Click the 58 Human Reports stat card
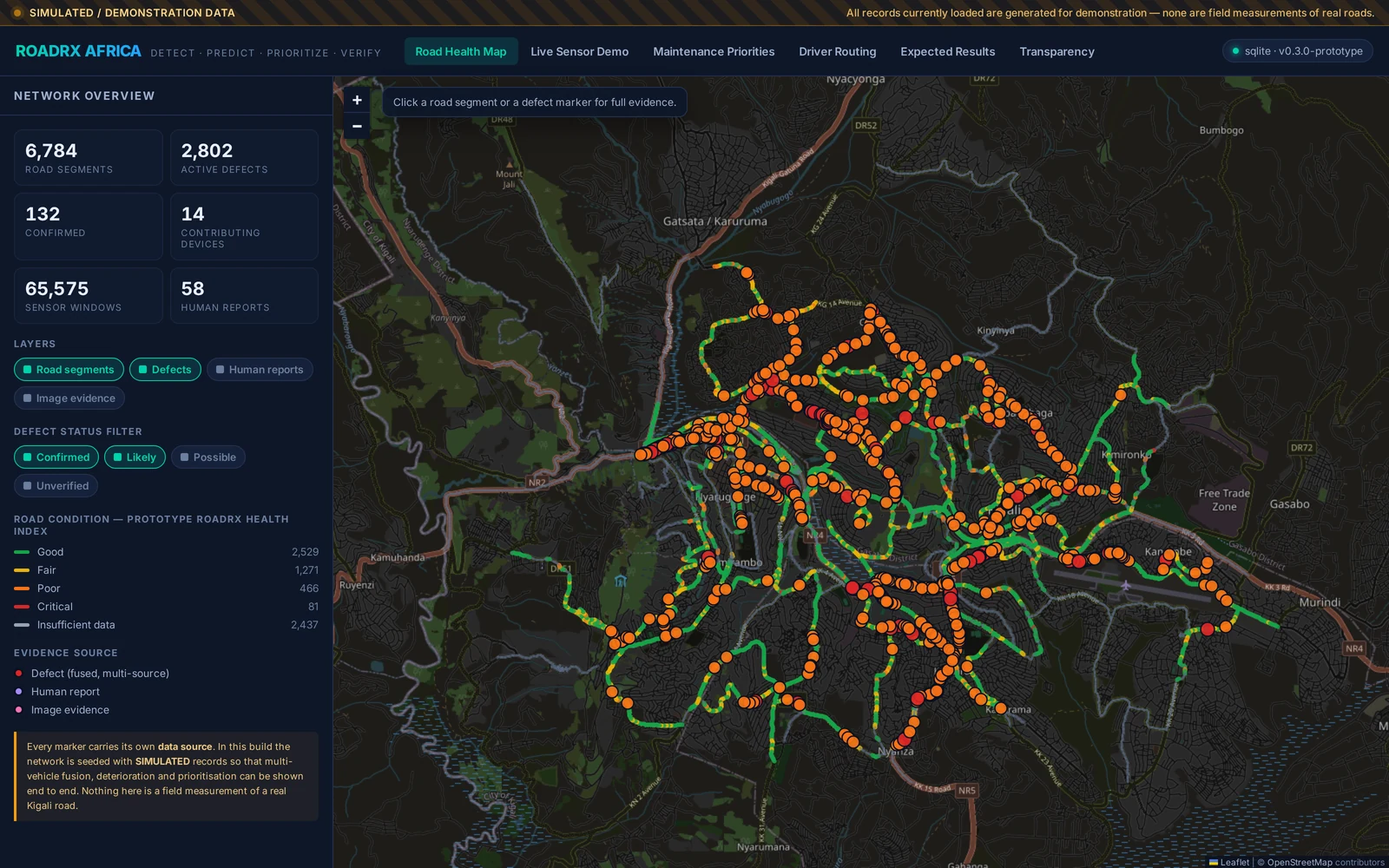Image resolution: width=1389 pixels, height=868 pixels. pyautogui.click(x=244, y=295)
